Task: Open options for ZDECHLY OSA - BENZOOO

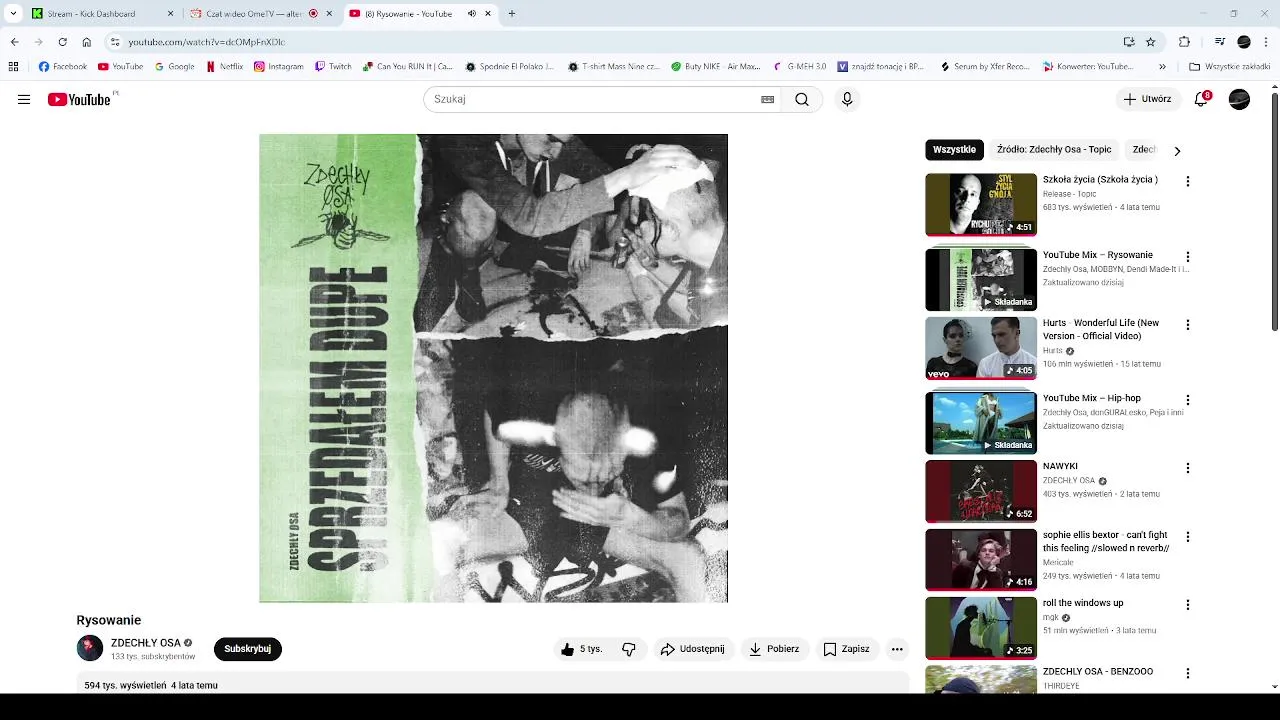Action: pos(1188,673)
